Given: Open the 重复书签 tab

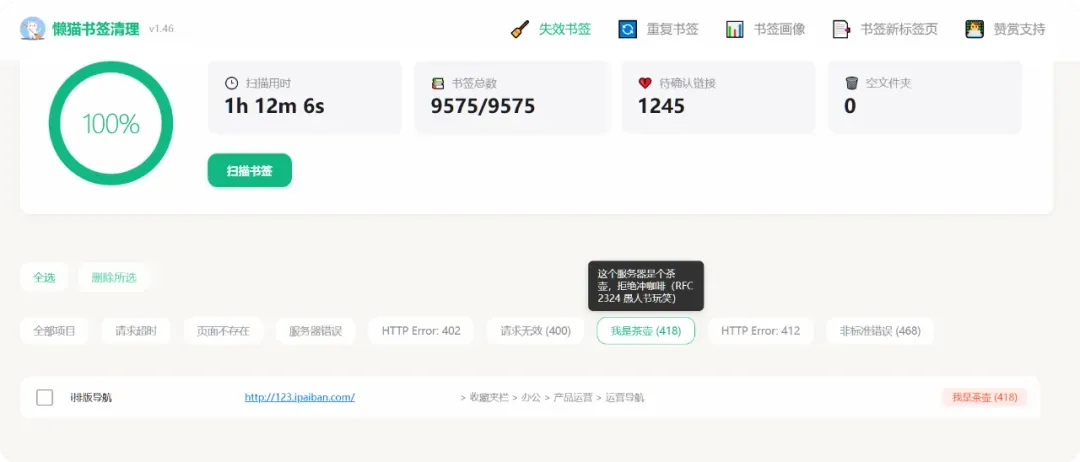Looking at the screenshot, I should [672, 30].
